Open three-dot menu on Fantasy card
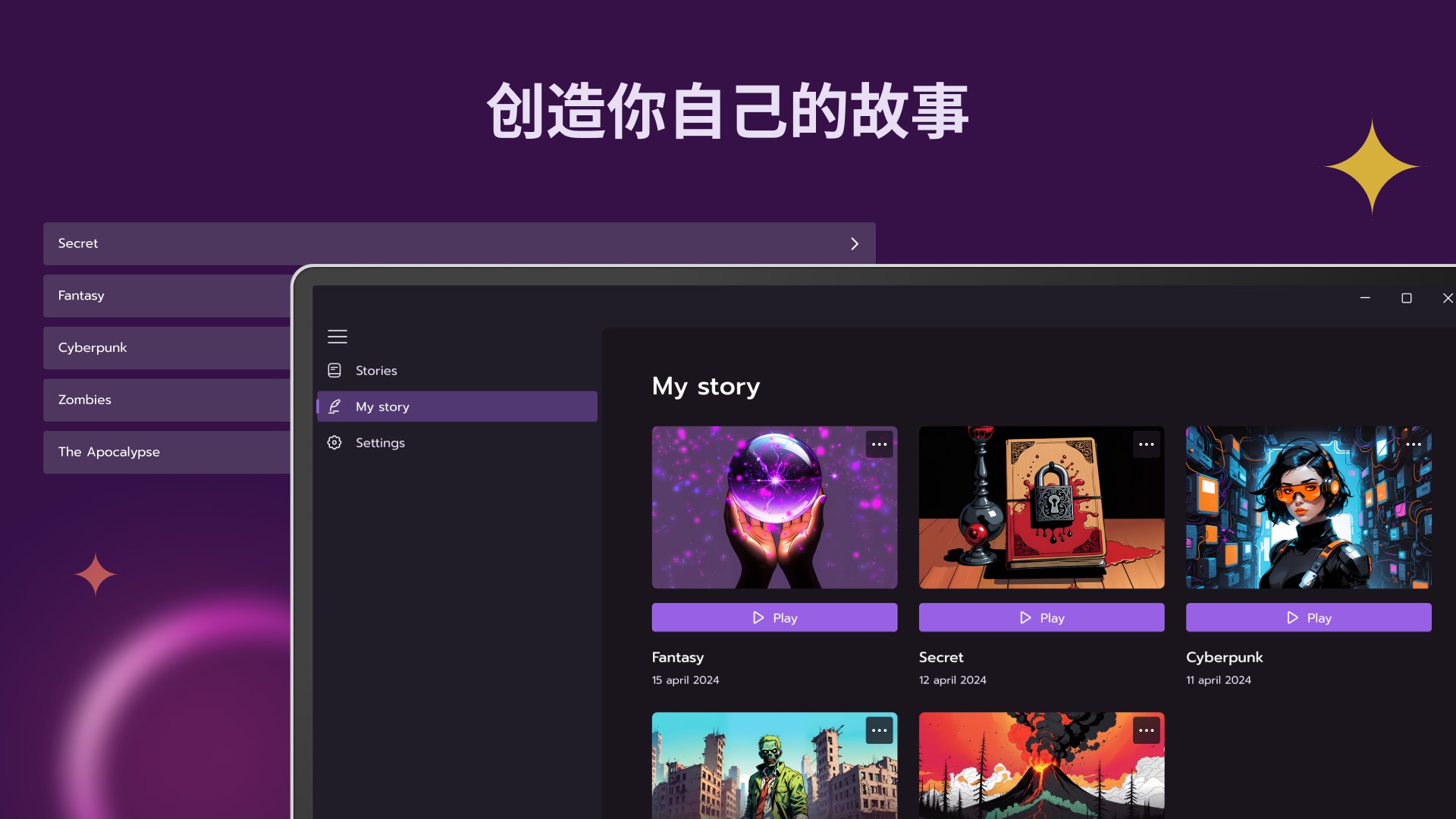 [879, 444]
